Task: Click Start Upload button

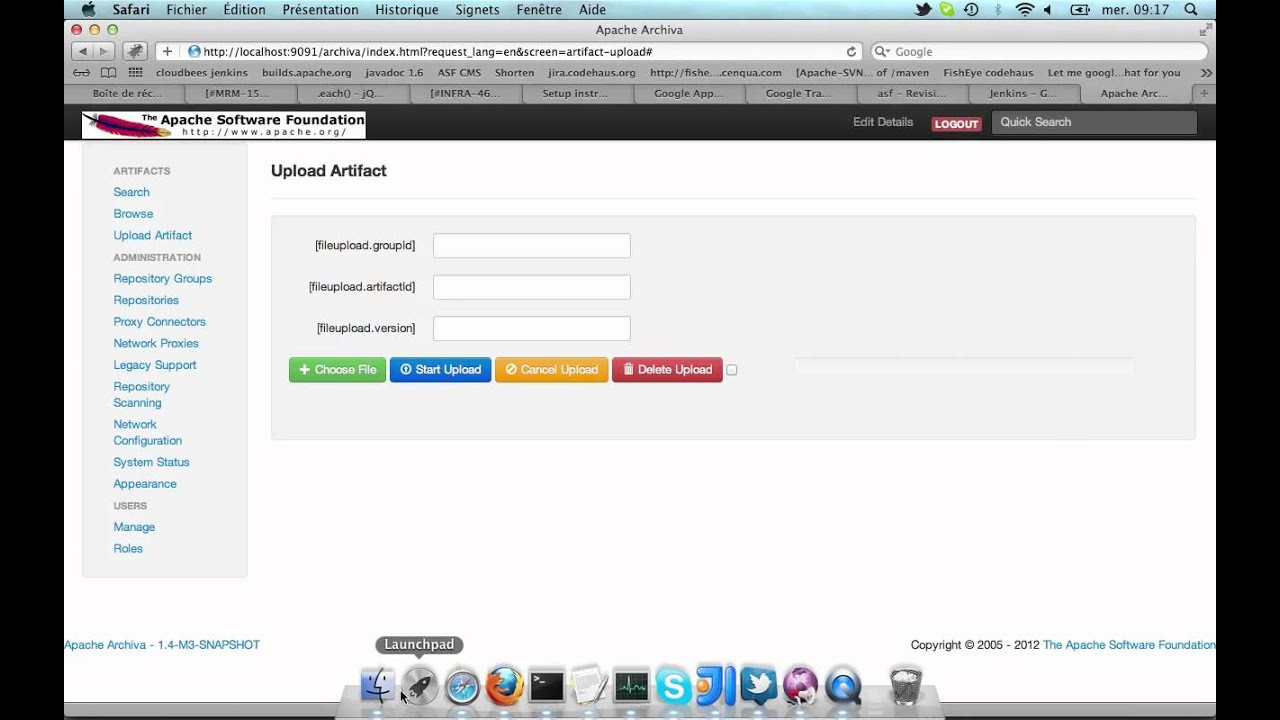Action: pos(440,370)
